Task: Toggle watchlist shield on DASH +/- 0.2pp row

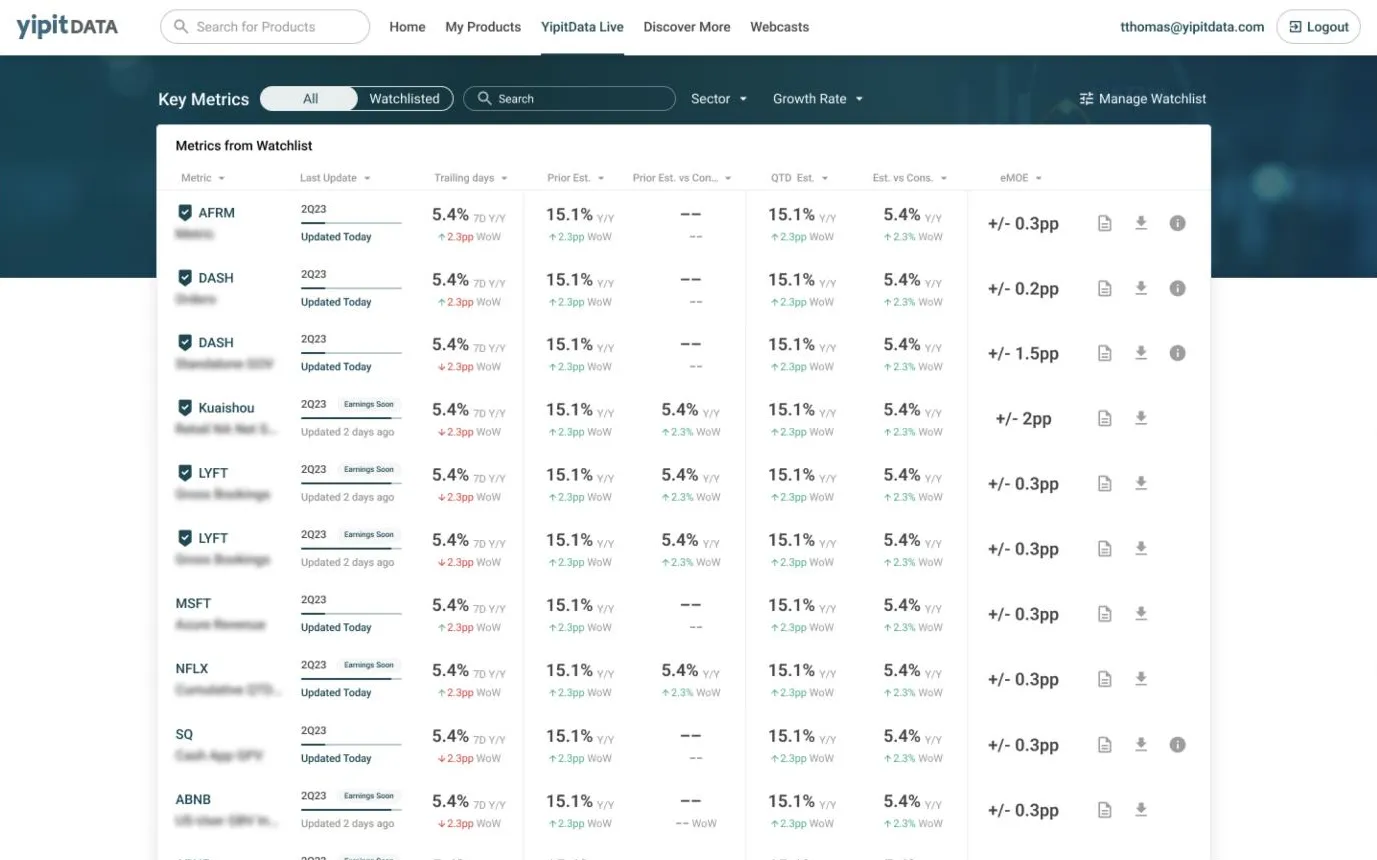Action: click(185, 278)
